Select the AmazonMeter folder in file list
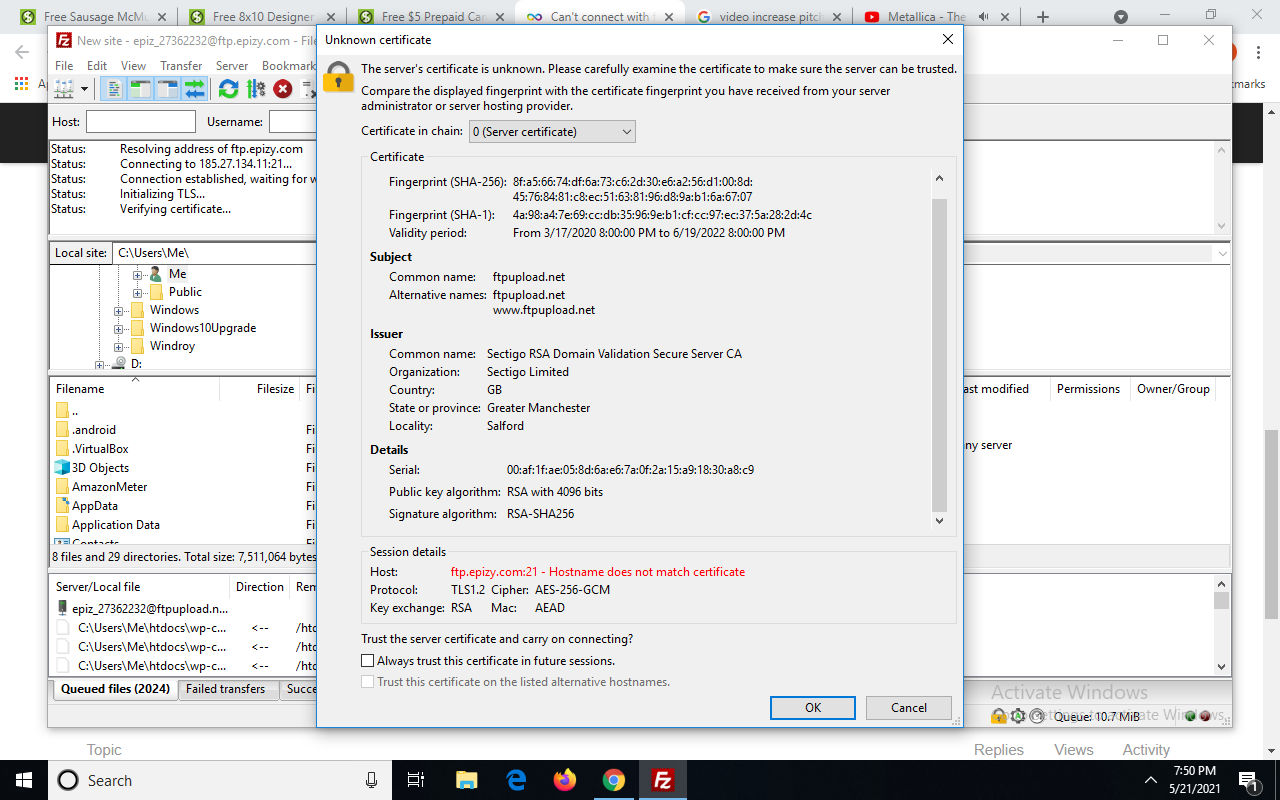Image resolution: width=1280 pixels, height=800 pixels. [x=109, y=487]
